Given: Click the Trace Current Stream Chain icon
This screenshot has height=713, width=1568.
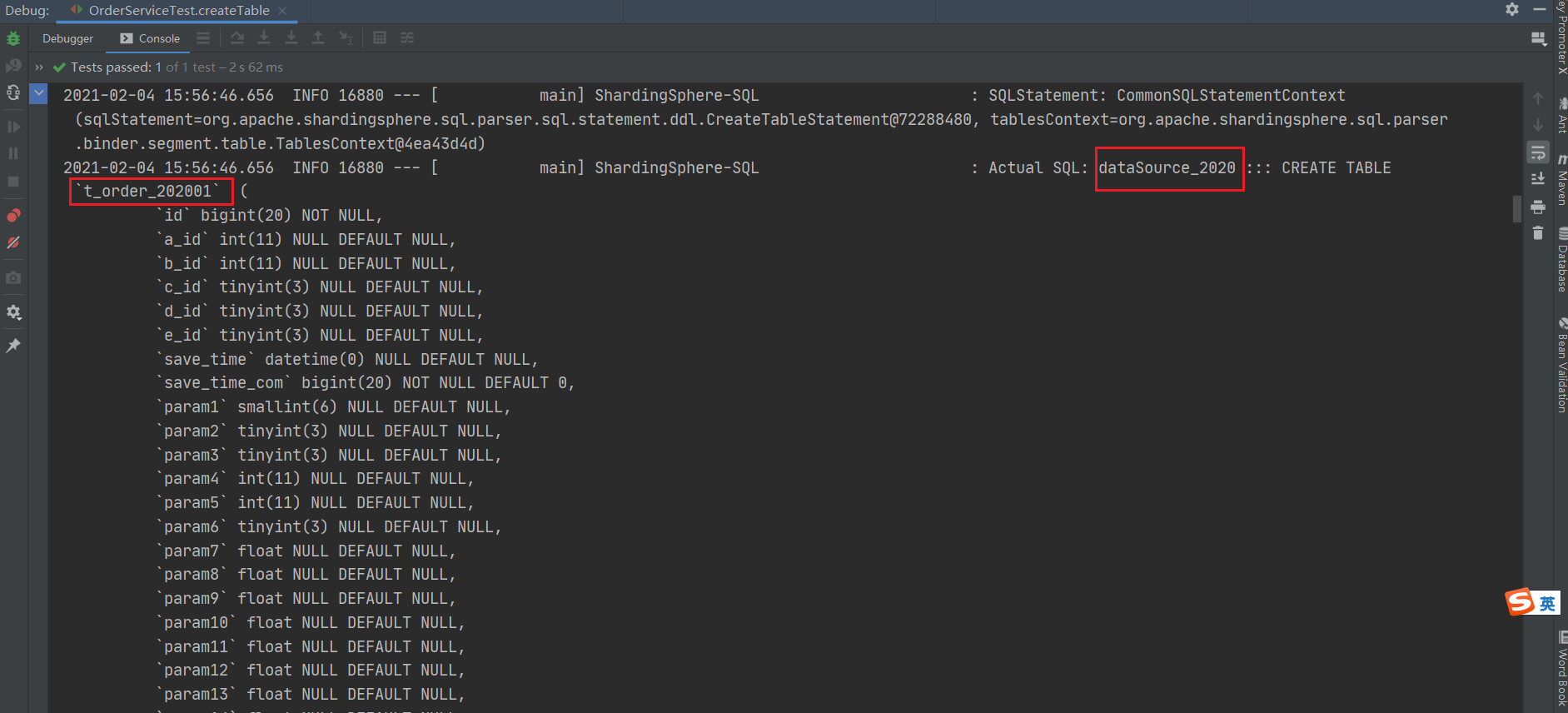Looking at the screenshot, I should 407,38.
